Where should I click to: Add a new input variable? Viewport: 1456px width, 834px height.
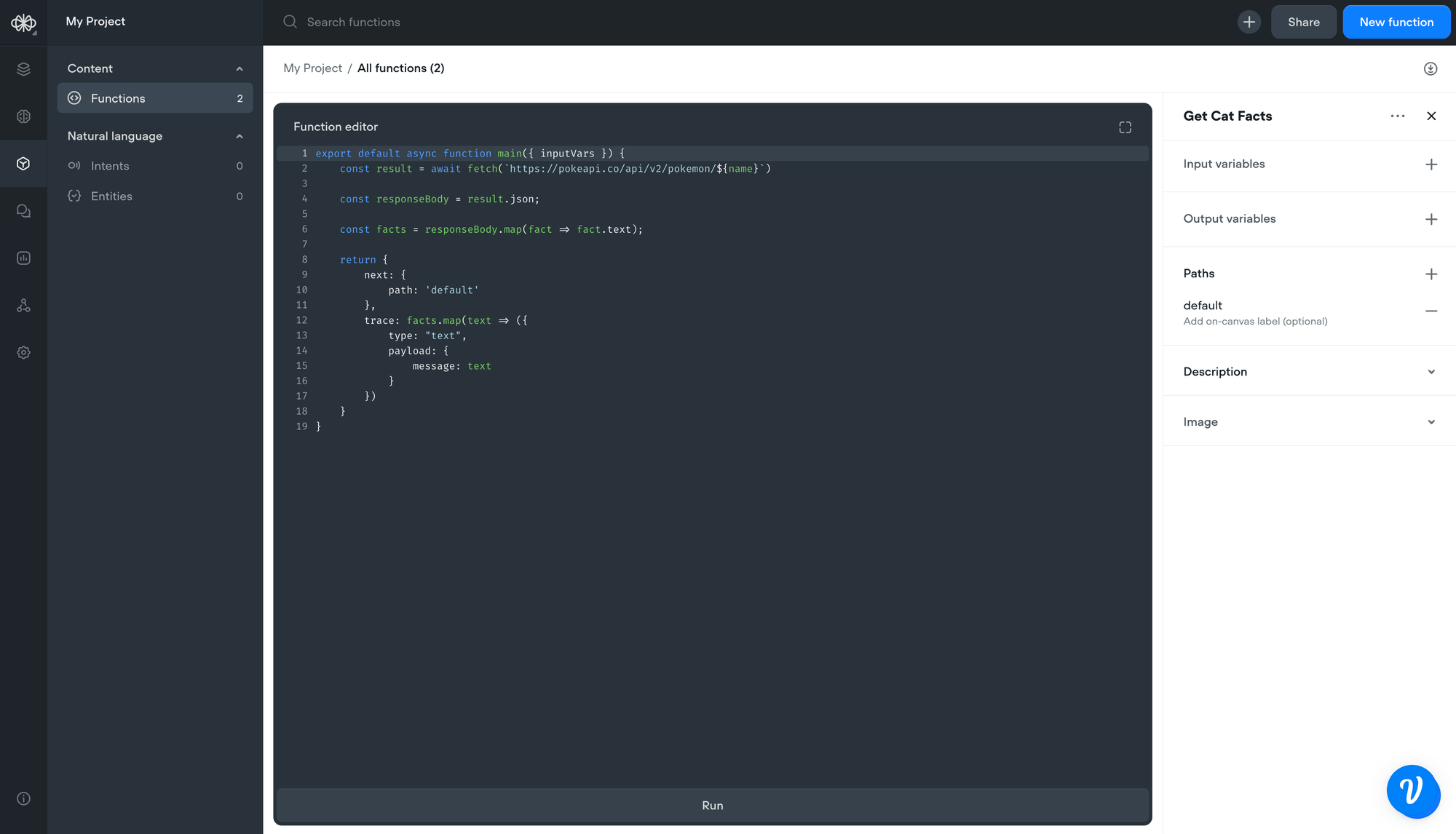point(1431,164)
